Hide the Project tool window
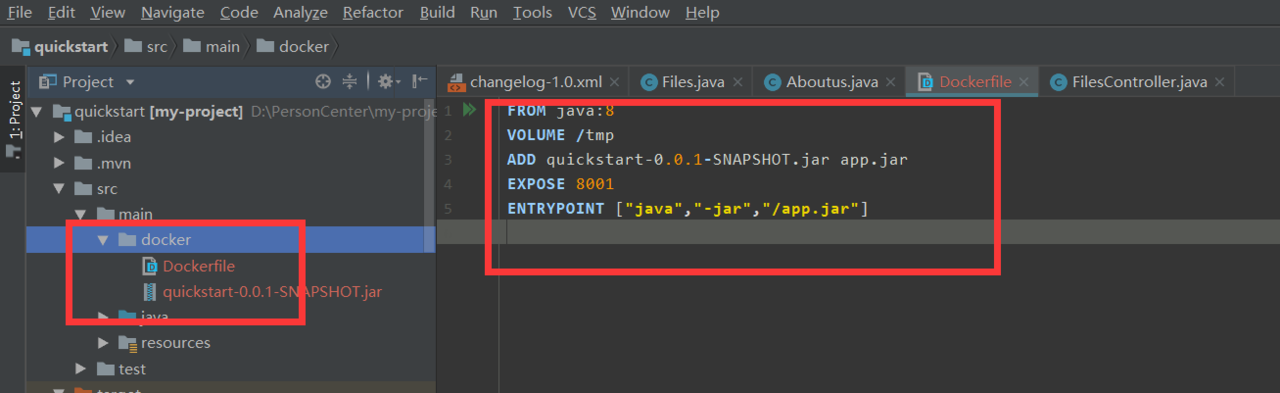This screenshot has height=393, width=1280. (420, 82)
